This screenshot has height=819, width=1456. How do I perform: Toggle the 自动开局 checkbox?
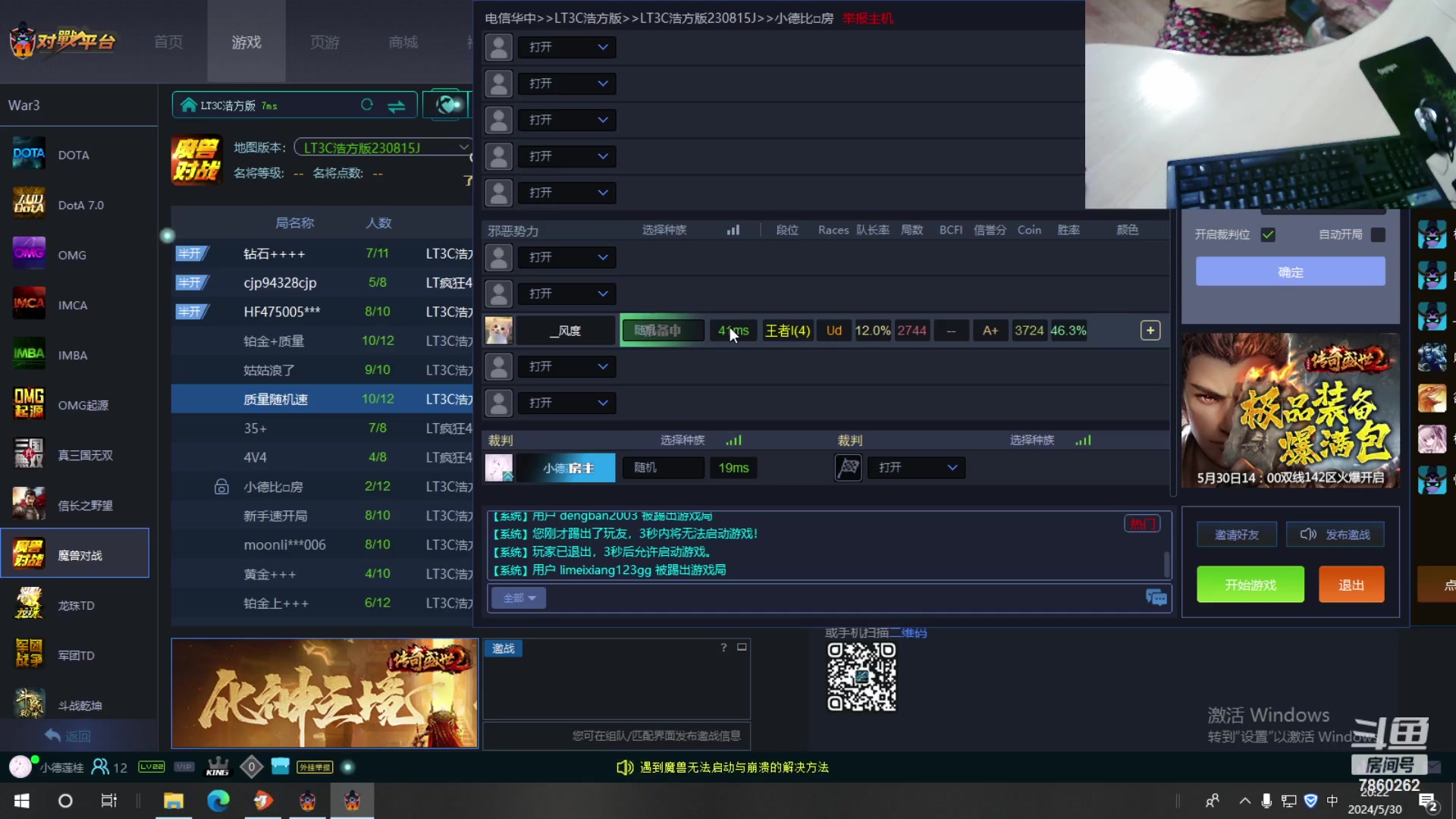(x=1378, y=234)
